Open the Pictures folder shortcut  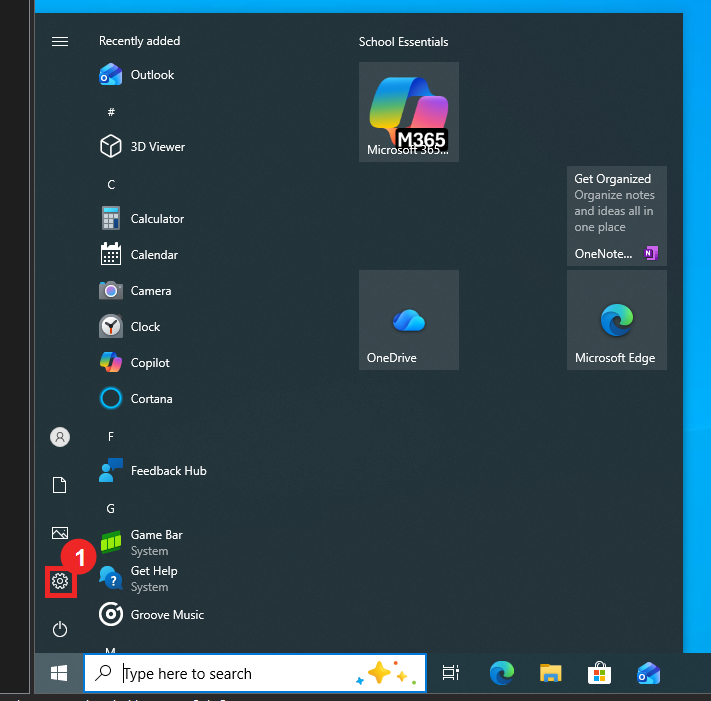60,533
